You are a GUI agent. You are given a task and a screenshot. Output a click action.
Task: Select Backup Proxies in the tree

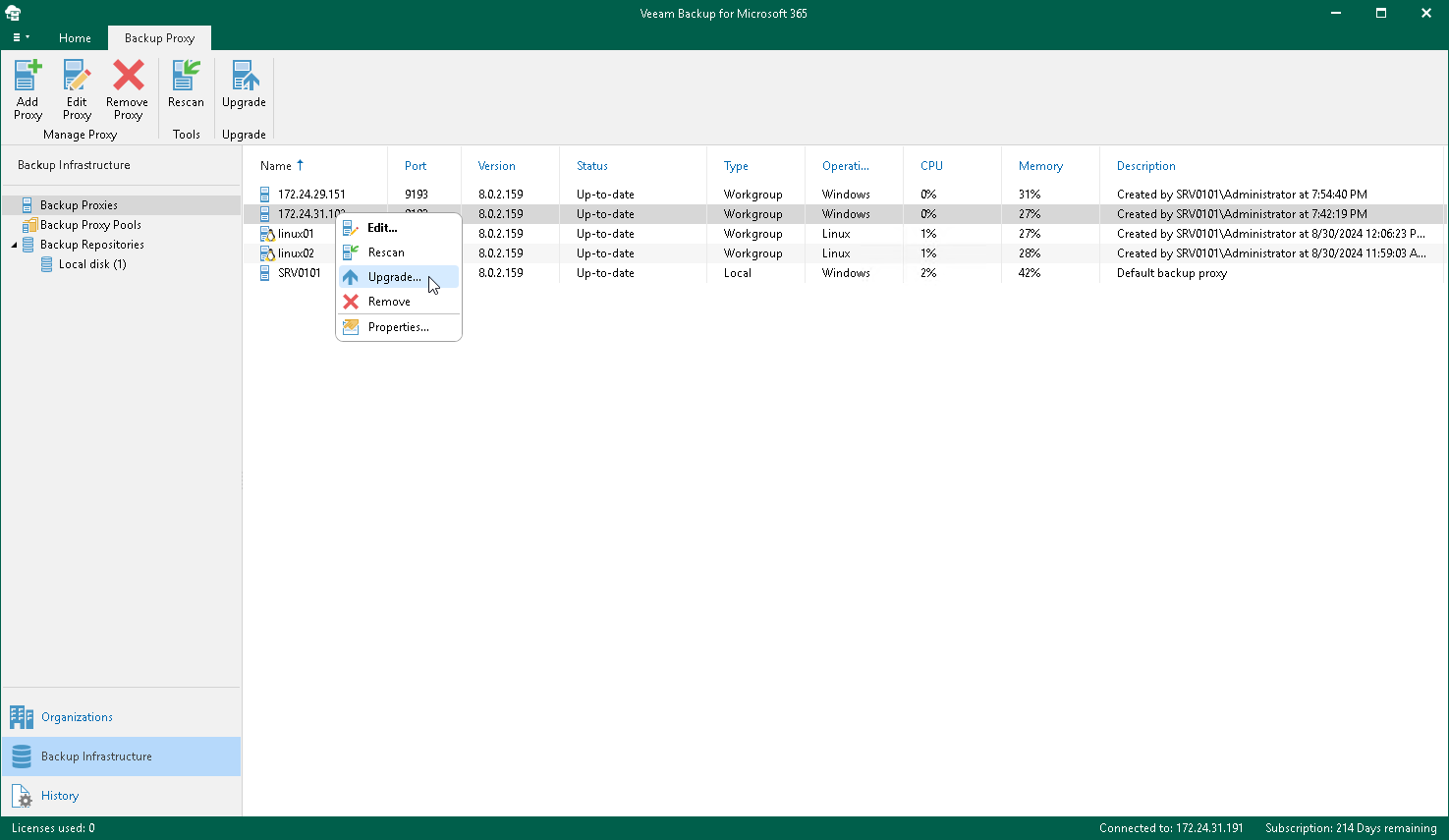pyautogui.click(x=79, y=205)
